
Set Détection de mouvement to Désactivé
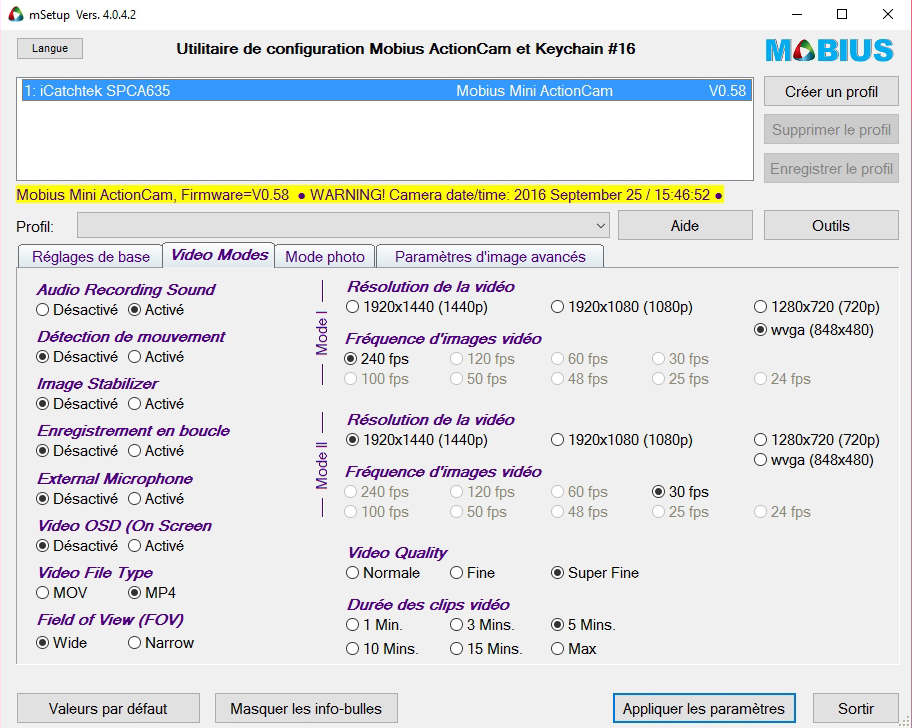point(77,356)
